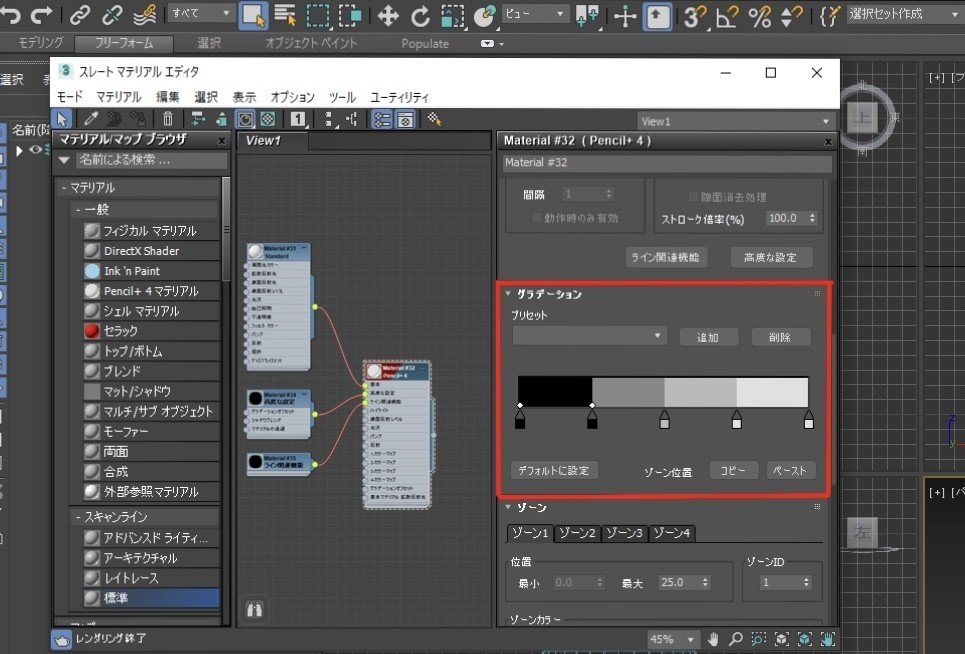
Task: Click the binoculars search icon in View1
Action: click(x=255, y=609)
